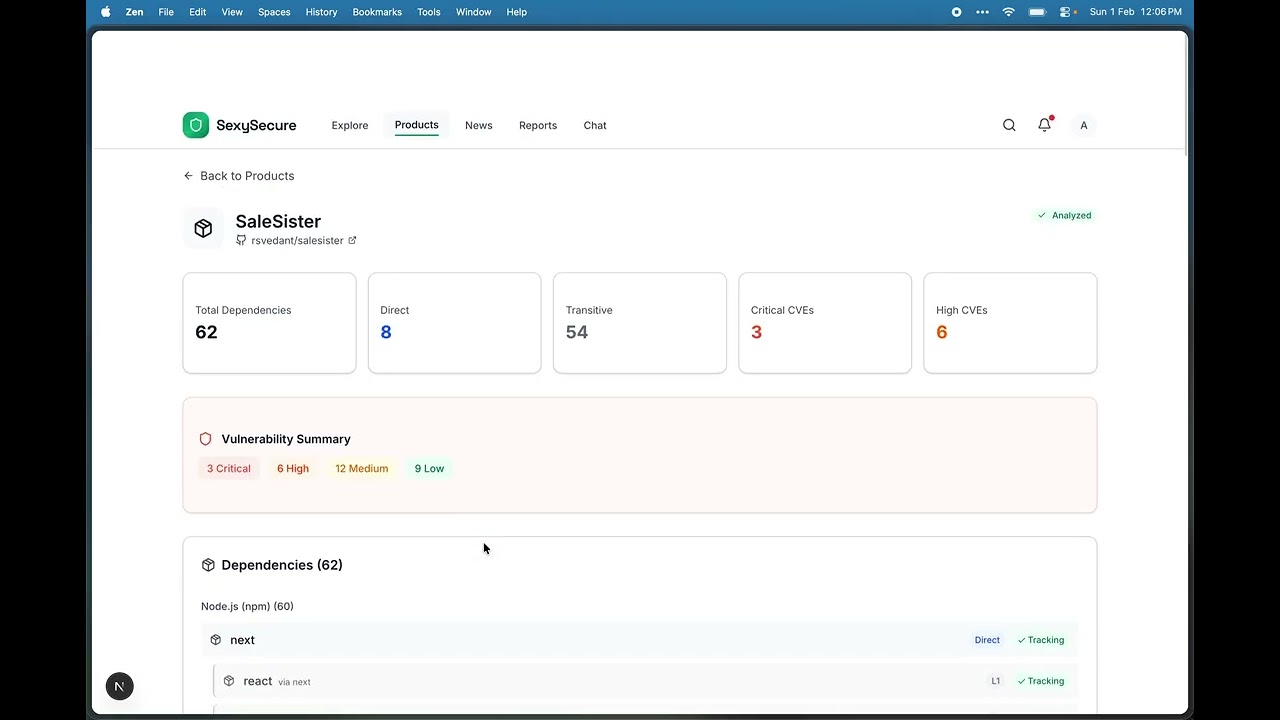
Task: Click the Direct tag on the next row
Action: tap(987, 640)
